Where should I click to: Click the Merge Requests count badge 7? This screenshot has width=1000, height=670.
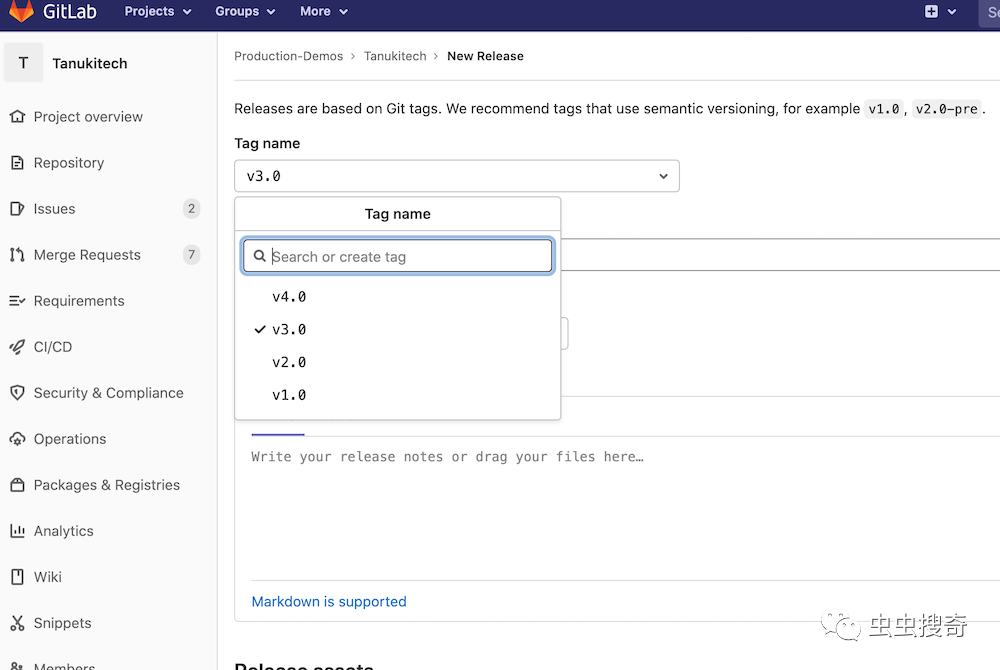pos(191,255)
